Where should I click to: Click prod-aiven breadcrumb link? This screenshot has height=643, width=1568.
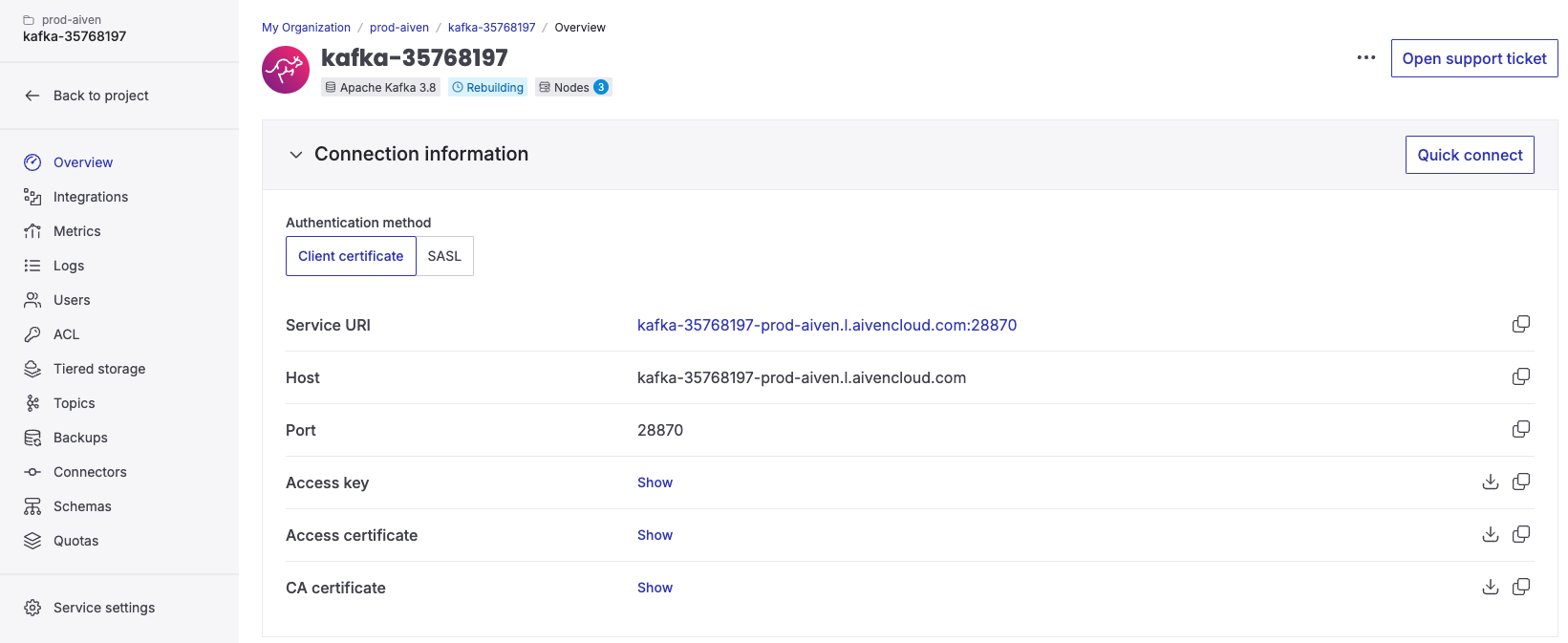coord(399,28)
